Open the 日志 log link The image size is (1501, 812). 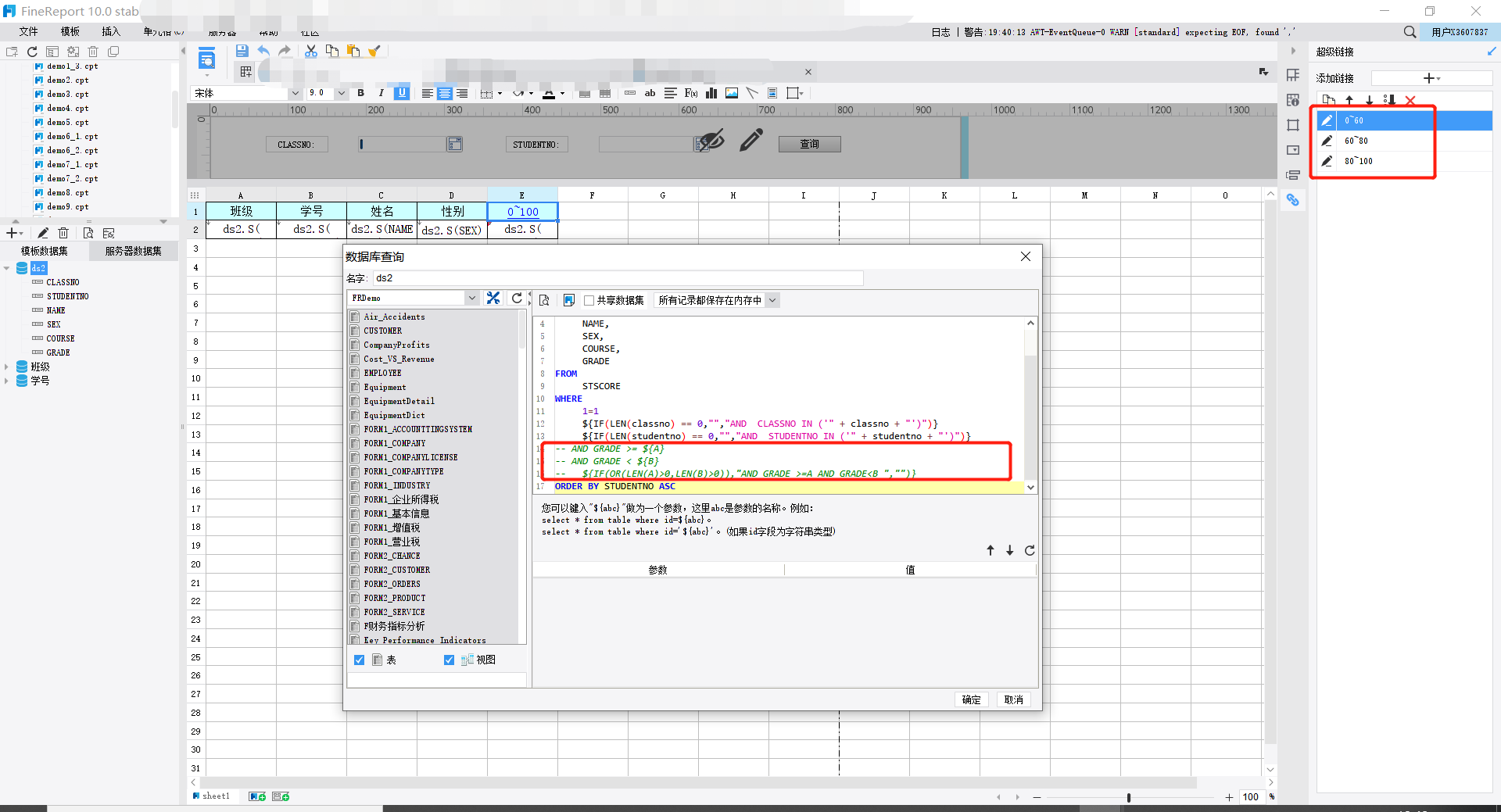[x=940, y=32]
